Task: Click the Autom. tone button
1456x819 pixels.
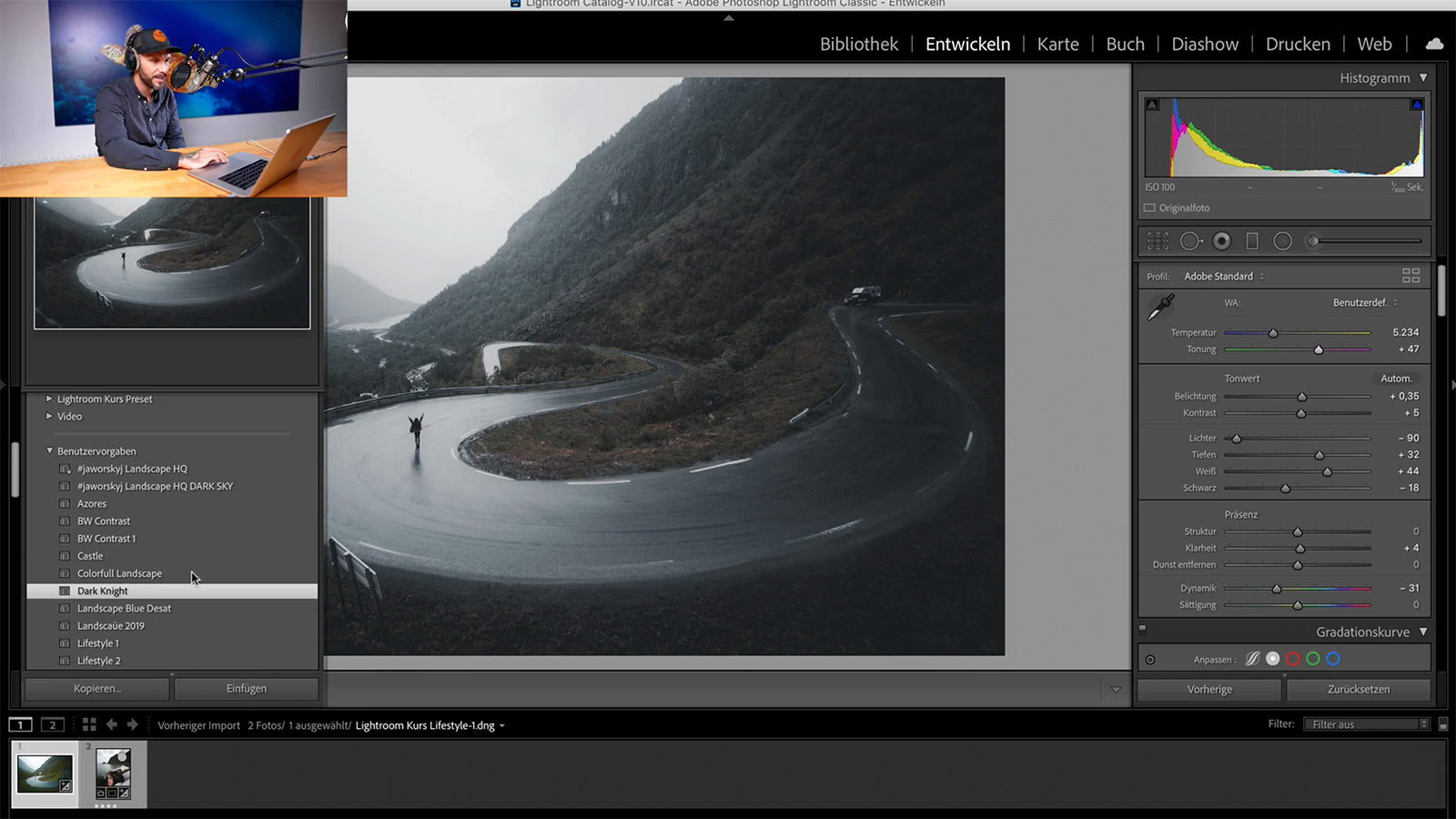Action: tap(1396, 379)
